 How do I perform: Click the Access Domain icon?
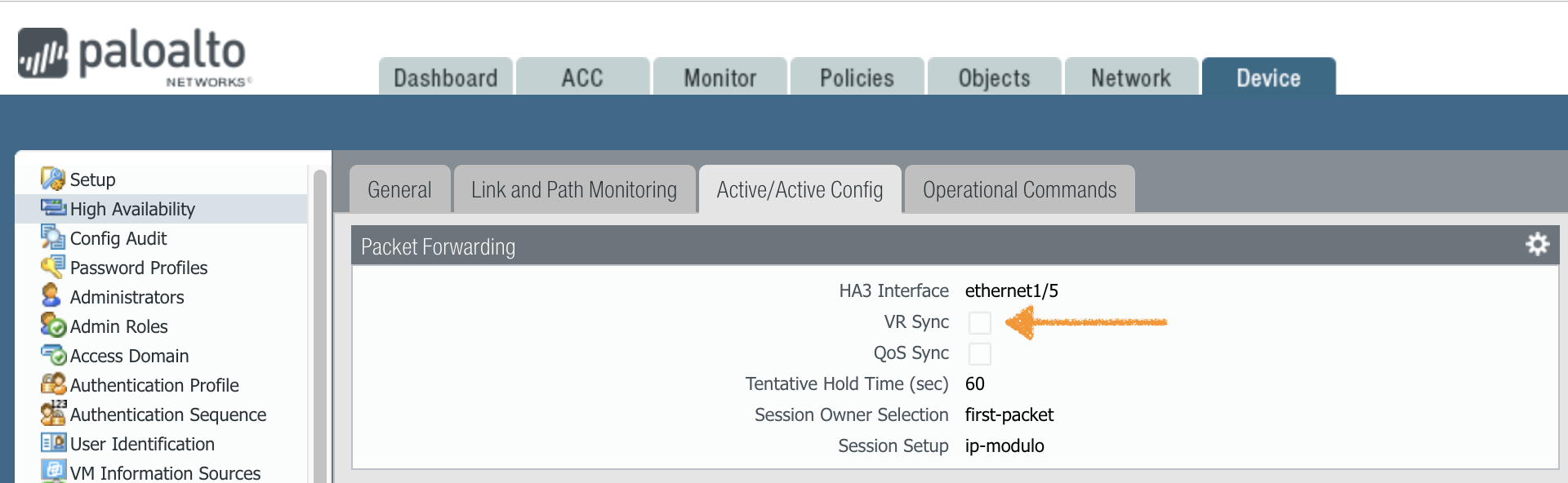point(53,355)
